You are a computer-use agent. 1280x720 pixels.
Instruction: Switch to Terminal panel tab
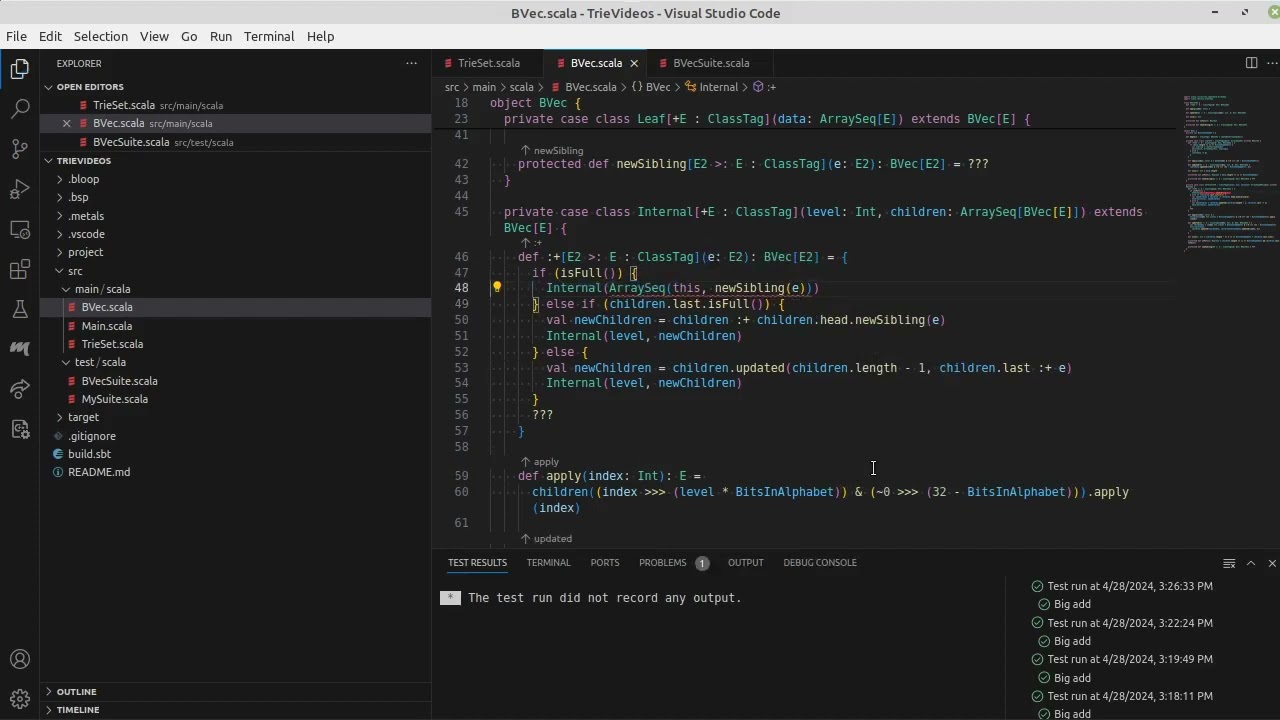(x=548, y=563)
